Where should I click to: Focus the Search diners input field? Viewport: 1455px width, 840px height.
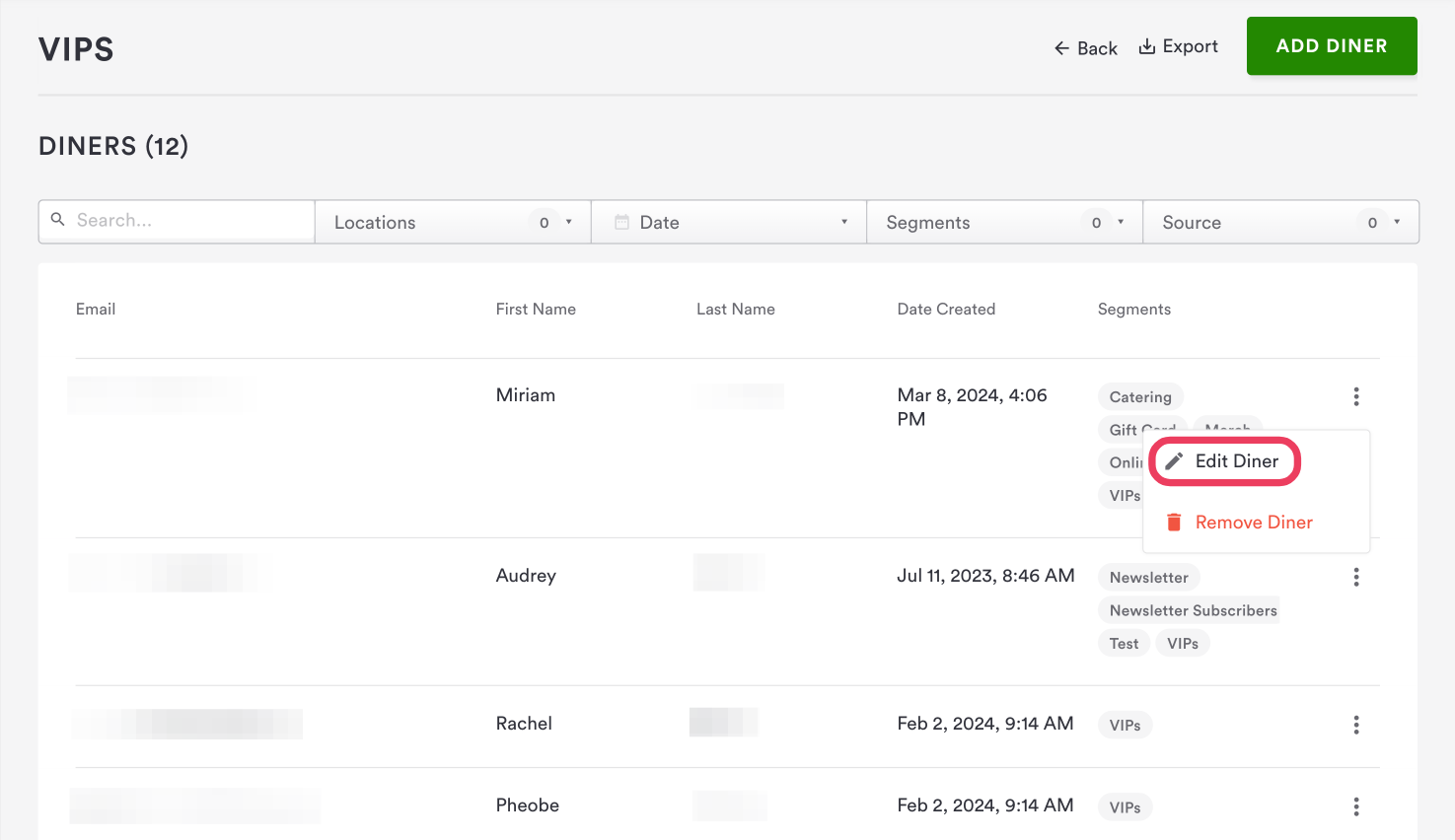pos(187,221)
